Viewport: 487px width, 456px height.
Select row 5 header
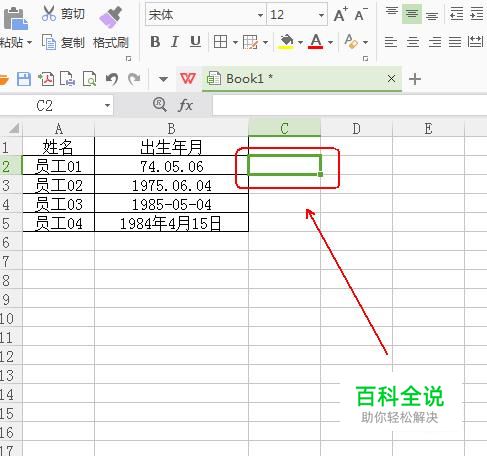[x=11, y=223]
